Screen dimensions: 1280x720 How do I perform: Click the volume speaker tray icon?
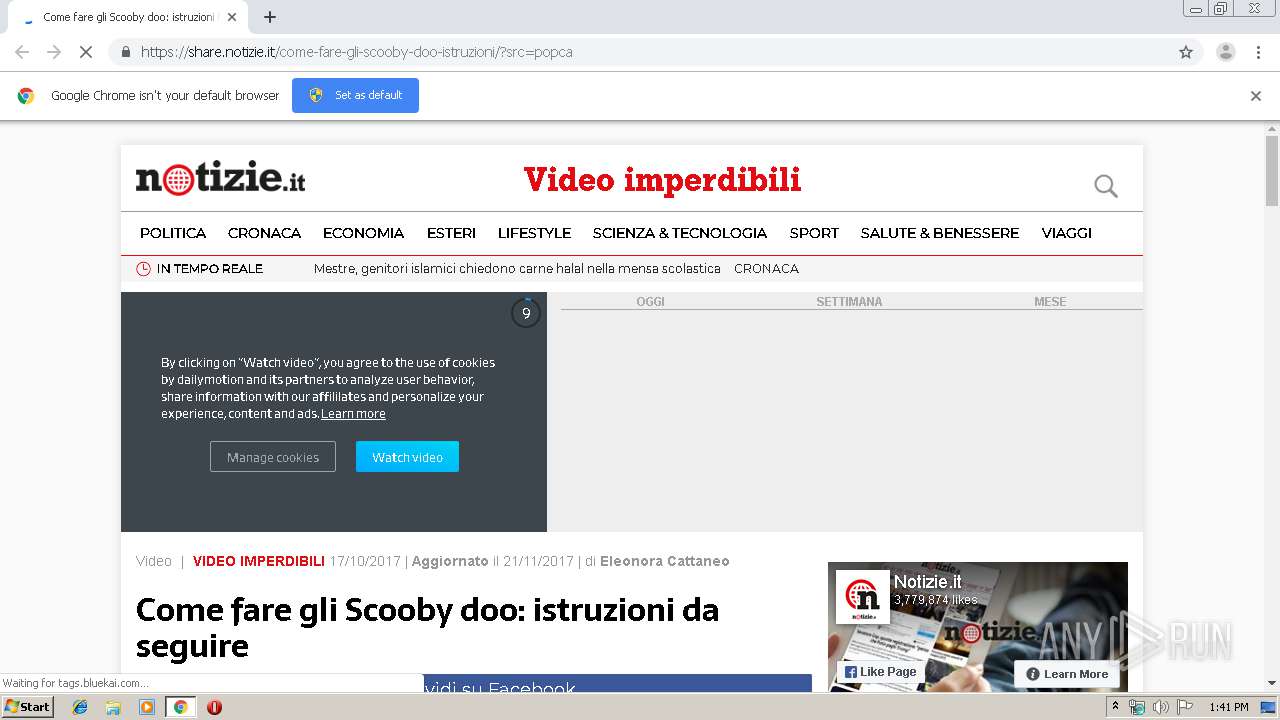click(x=1160, y=707)
